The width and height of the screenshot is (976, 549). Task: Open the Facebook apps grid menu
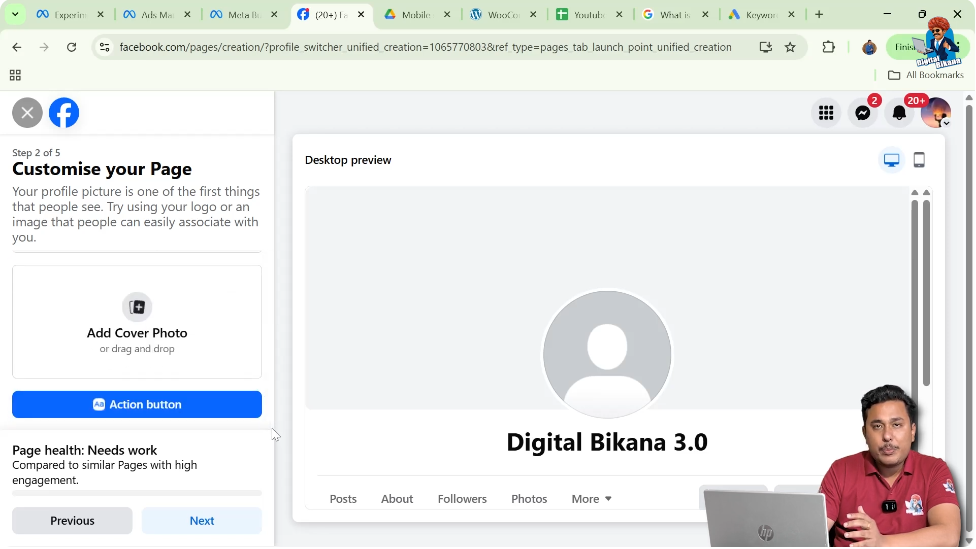826,113
